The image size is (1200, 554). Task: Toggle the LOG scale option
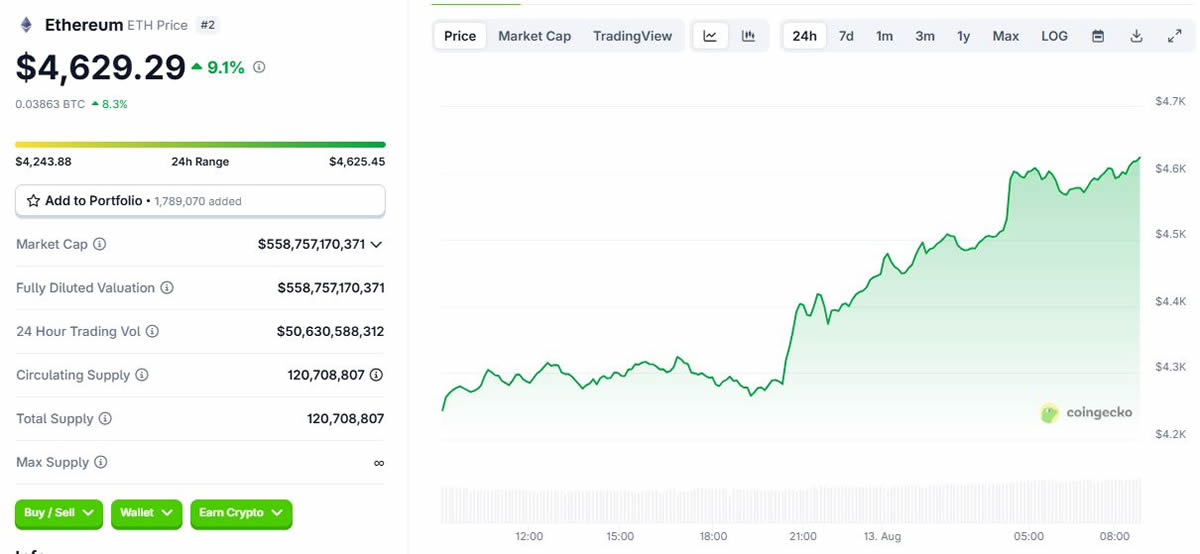tap(1054, 36)
